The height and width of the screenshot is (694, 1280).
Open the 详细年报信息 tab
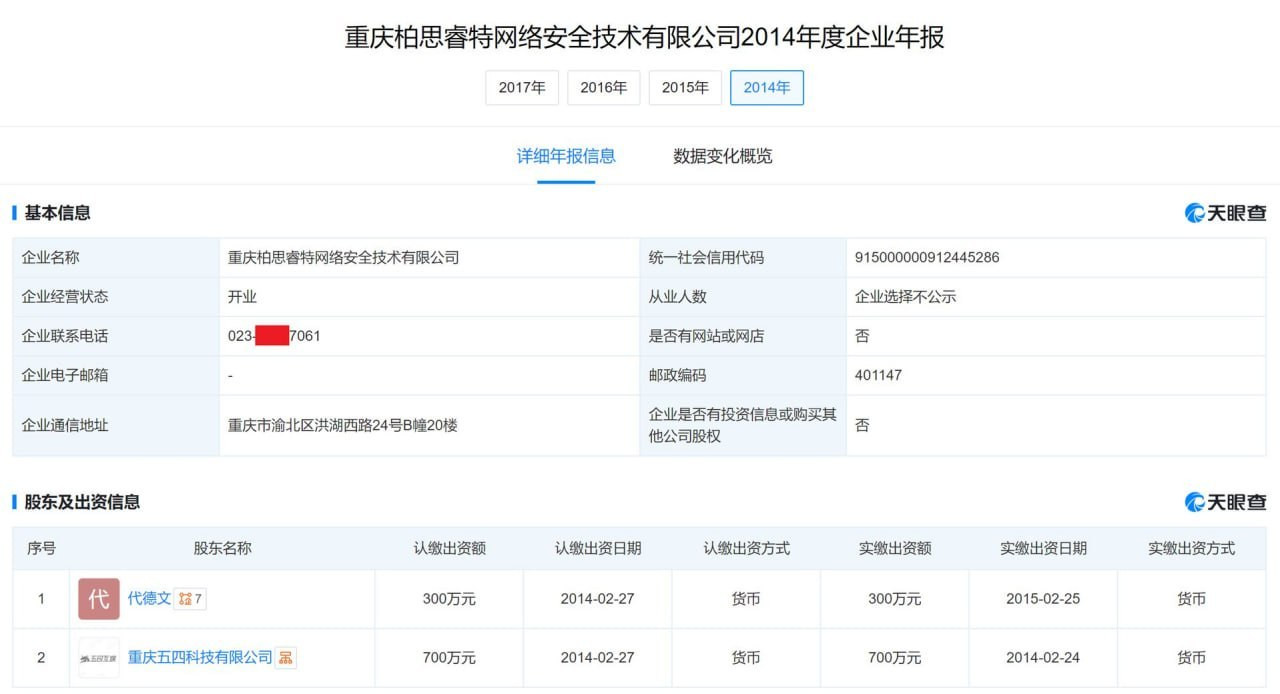566,156
